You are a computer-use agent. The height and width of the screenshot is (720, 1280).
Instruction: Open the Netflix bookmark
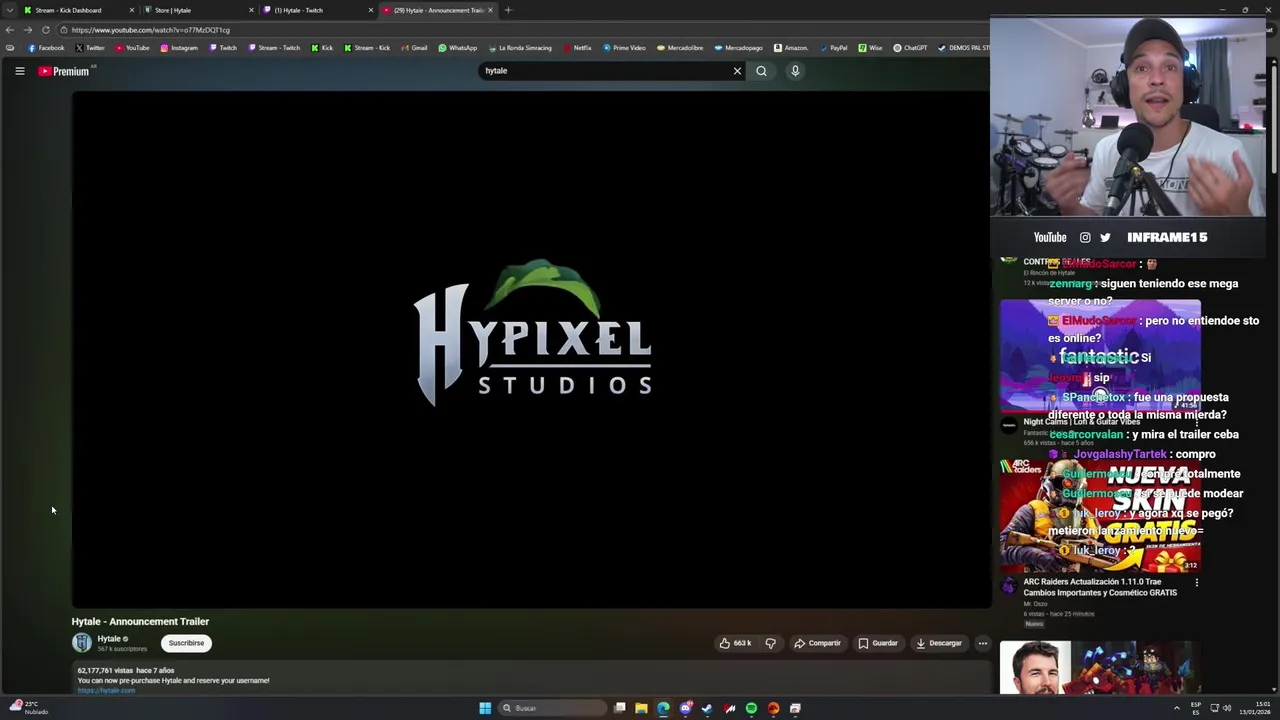coord(577,48)
